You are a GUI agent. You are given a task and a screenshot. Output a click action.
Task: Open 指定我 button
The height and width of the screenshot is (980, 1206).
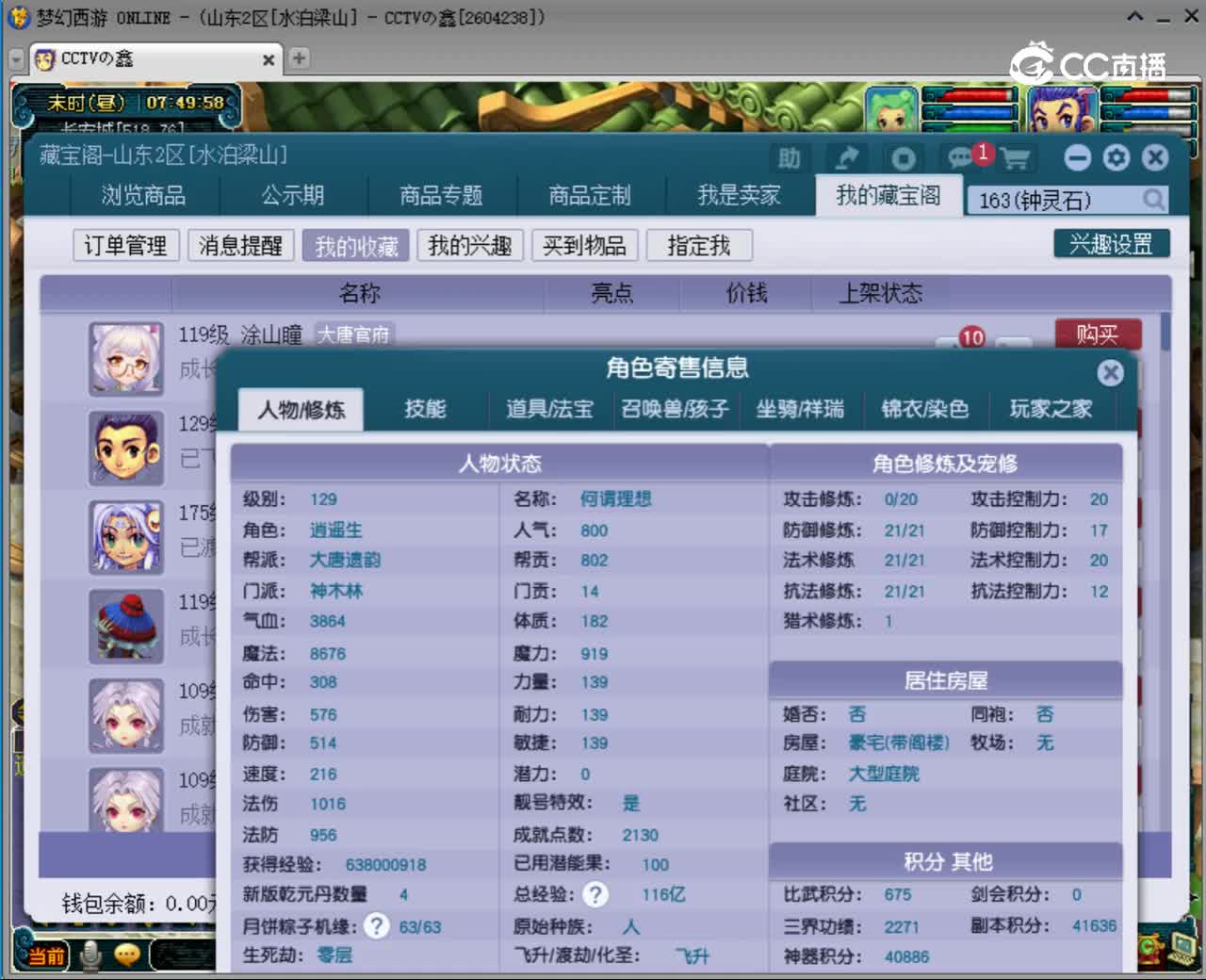coord(699,246)
